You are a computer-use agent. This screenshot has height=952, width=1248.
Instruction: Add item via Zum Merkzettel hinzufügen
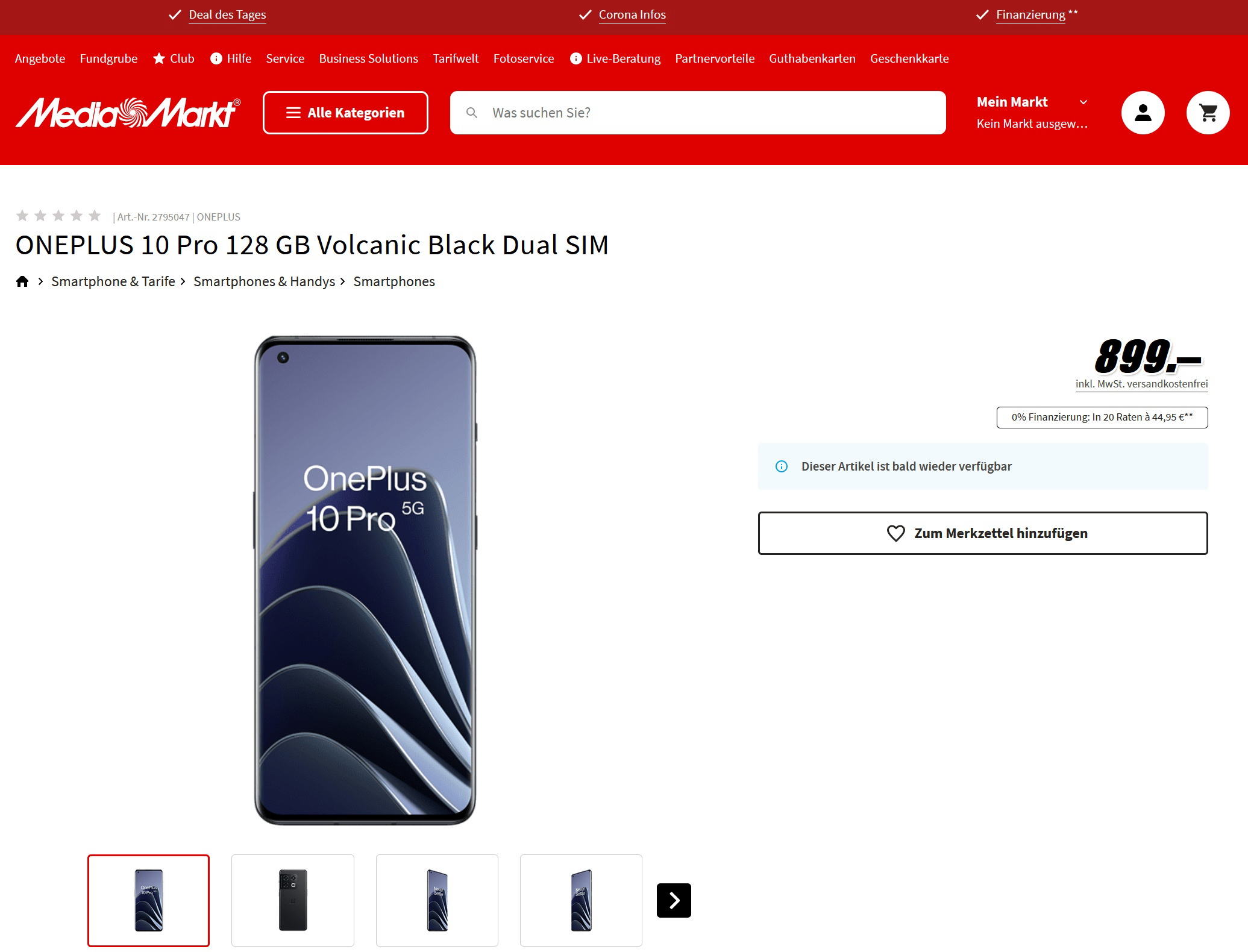click(x=983, y=533)
